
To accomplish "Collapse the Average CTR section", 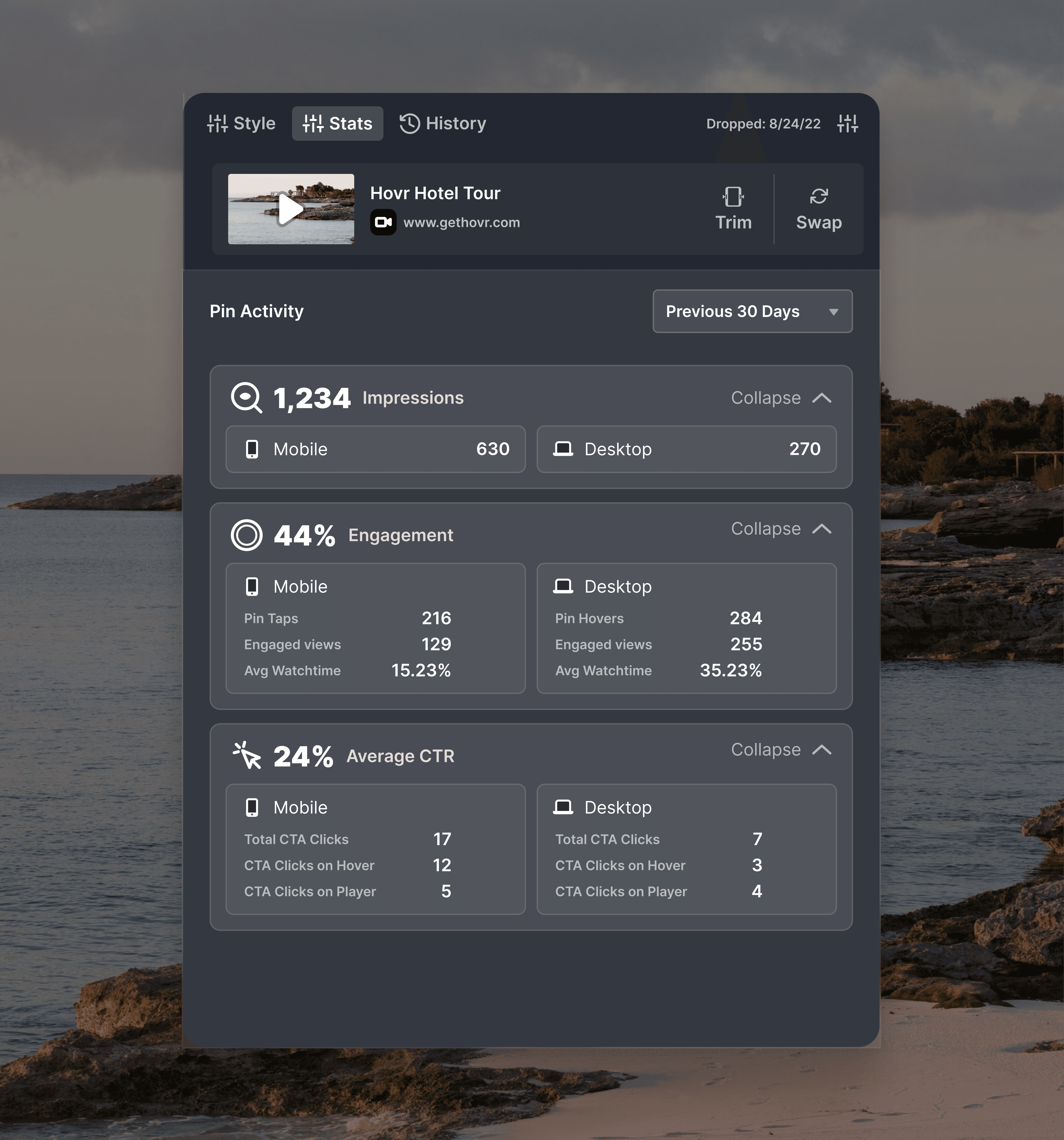I will [x=780, y=749].
